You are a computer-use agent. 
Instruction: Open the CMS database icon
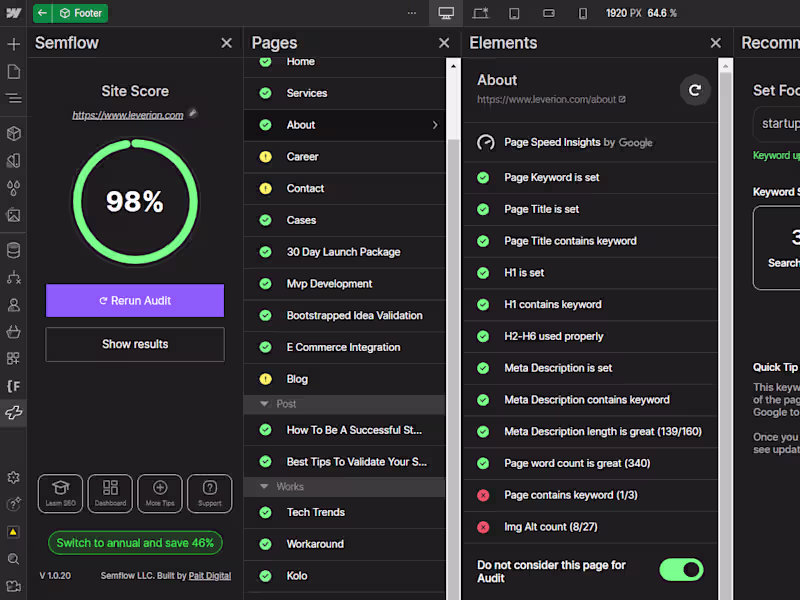[x=14, y=250]
